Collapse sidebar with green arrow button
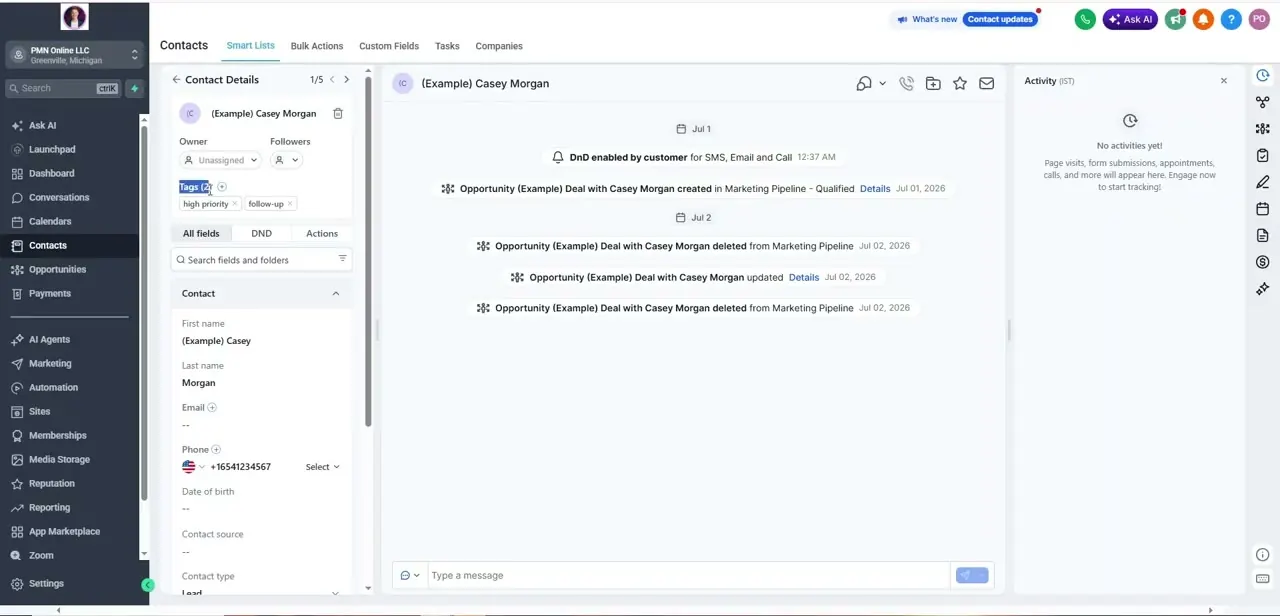The height and width of the screenshot is (616, 1280). click(148, 585)
